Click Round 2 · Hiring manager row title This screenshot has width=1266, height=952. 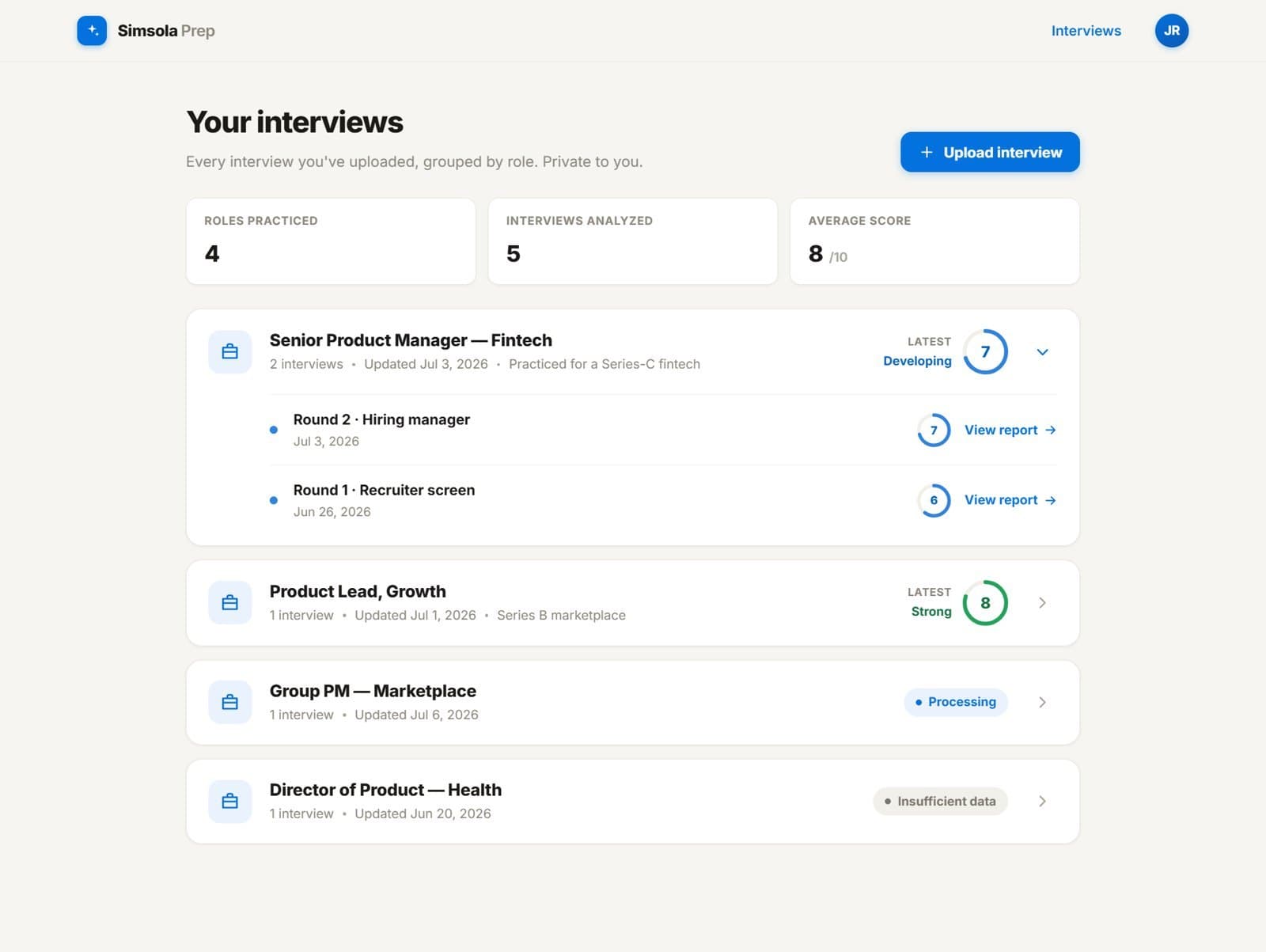(381, 419)
